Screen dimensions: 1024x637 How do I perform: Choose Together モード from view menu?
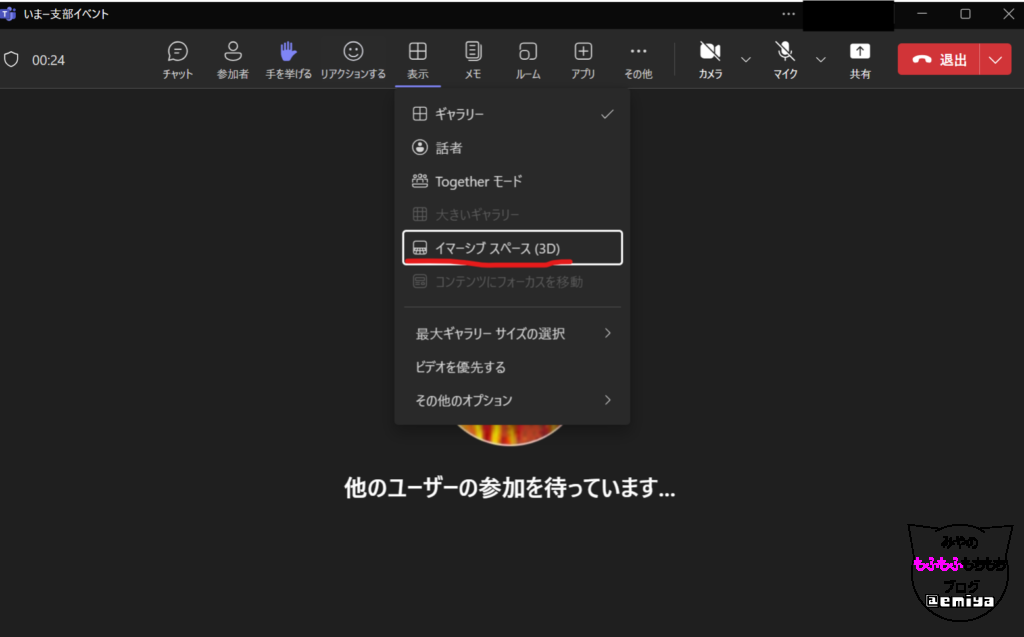(512, 181)
